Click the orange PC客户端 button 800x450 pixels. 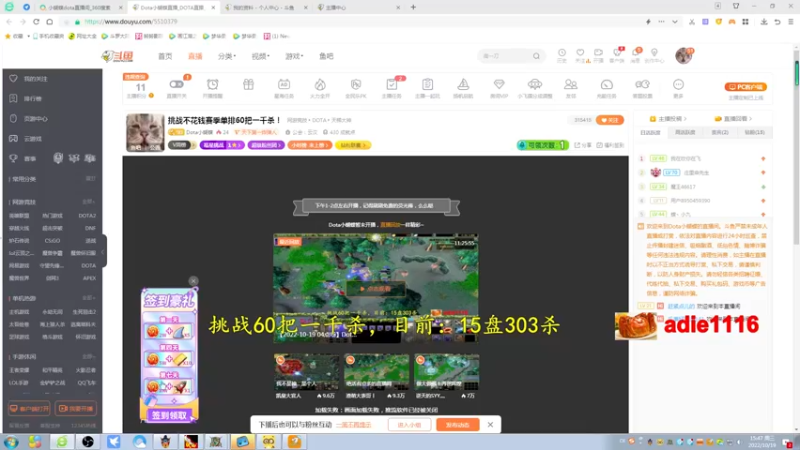coord(746,87)
